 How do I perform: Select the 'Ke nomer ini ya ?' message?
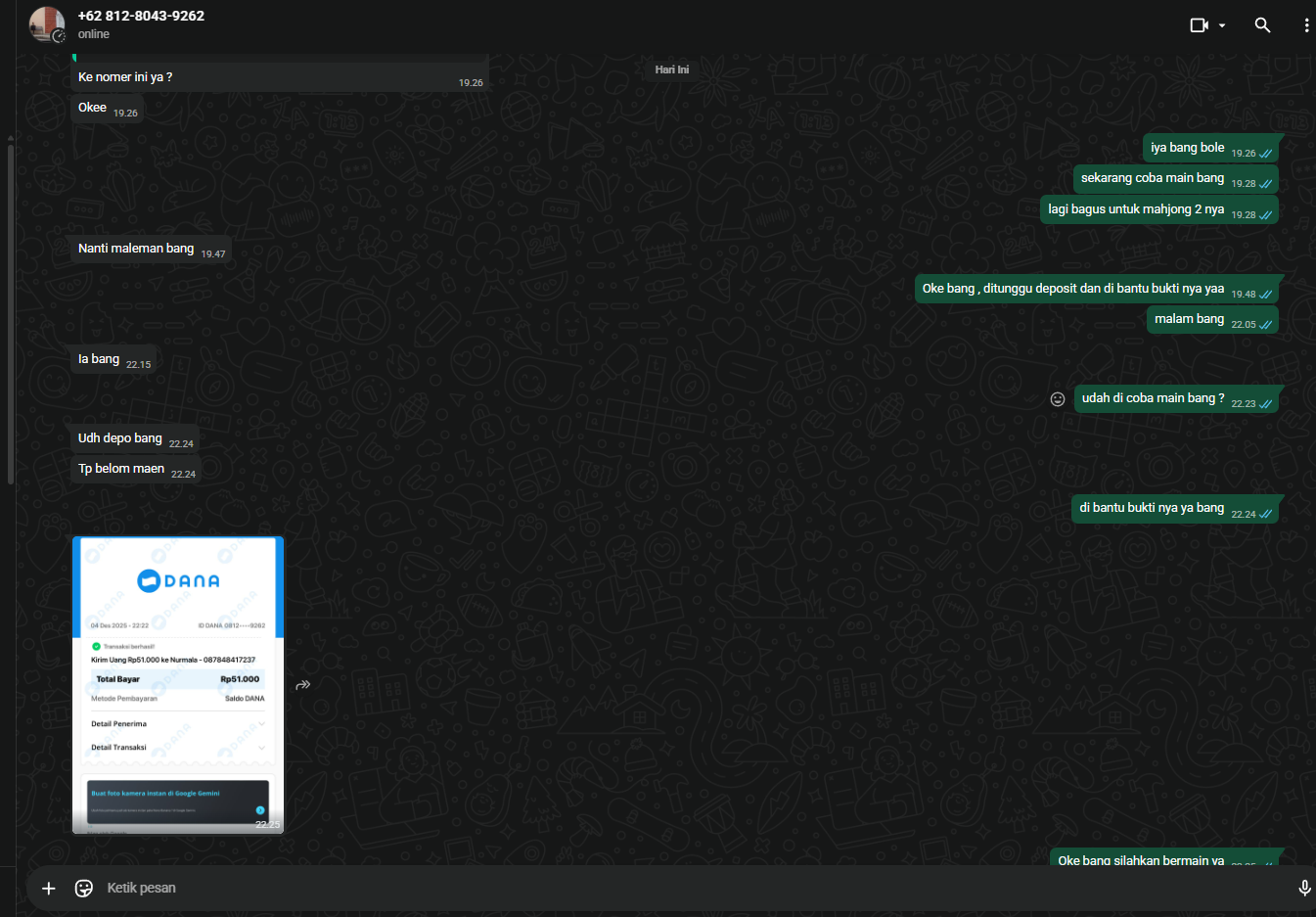(x=280, y=77)
